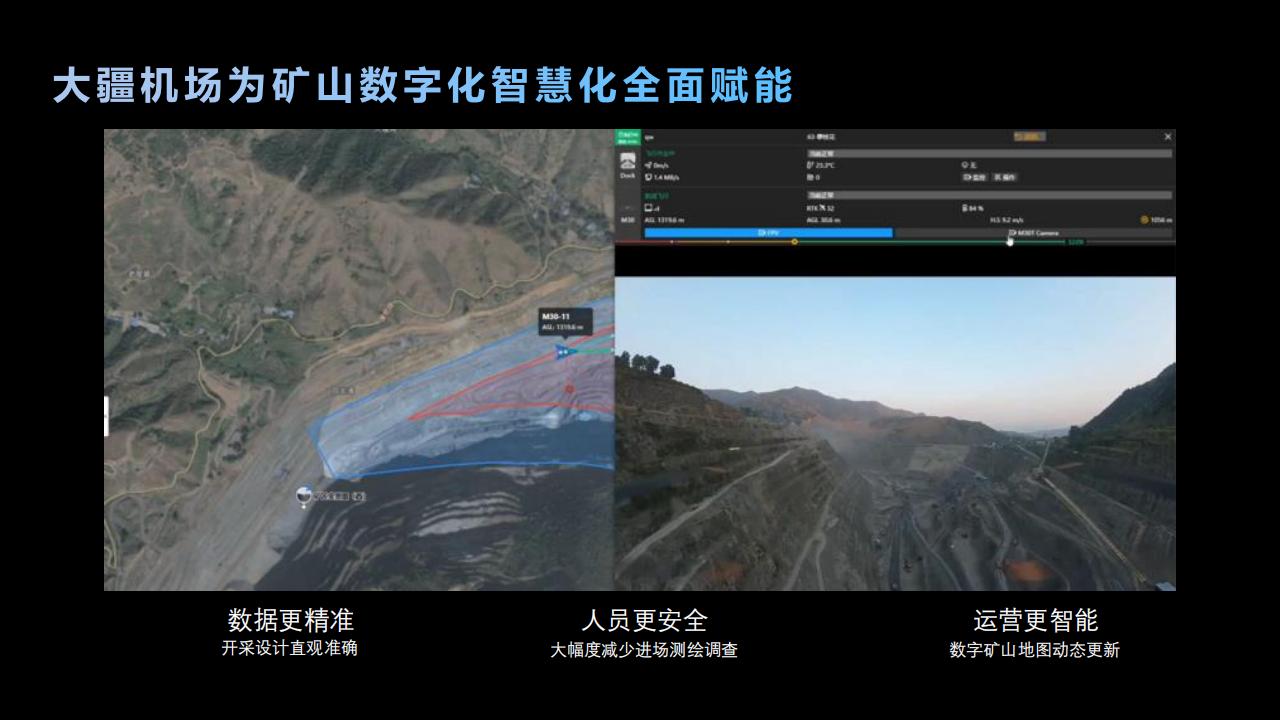Click the wind speed icon in dock row
This screenshot has width=1280, height=720.
648,165
